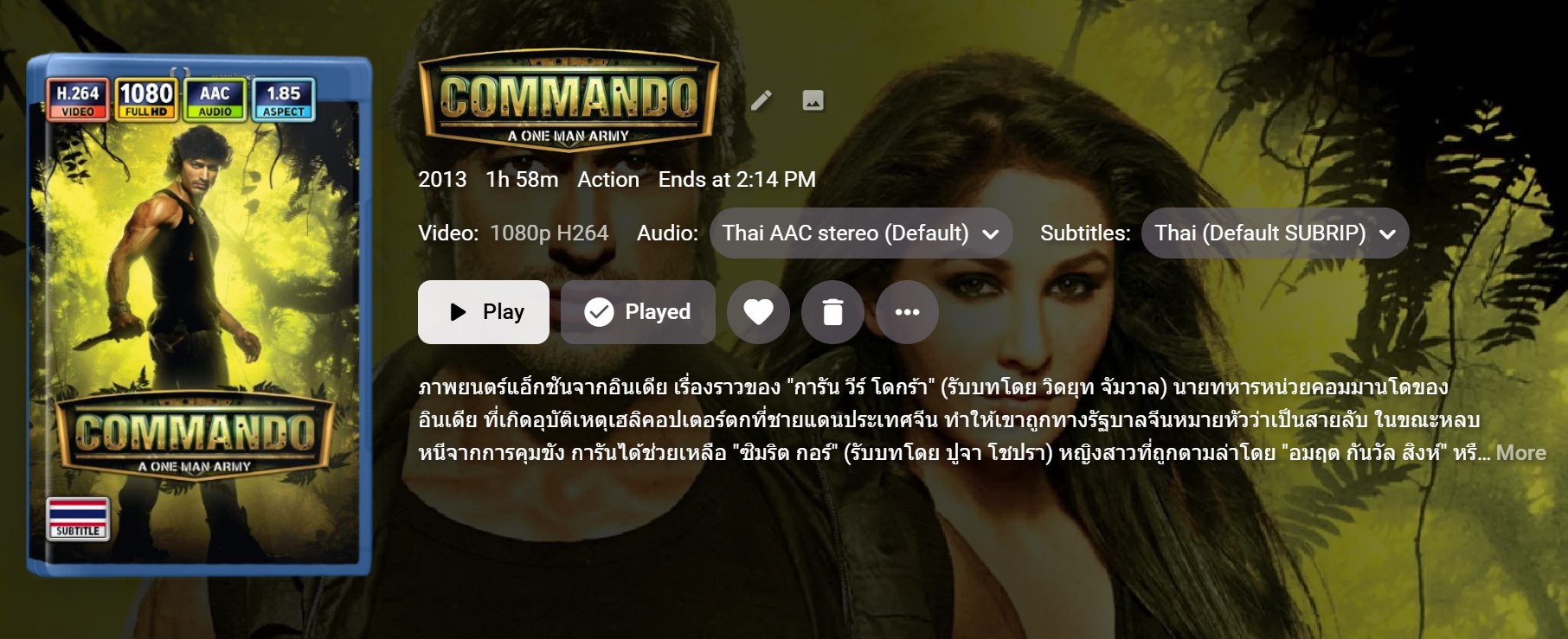Expand the Thai AAC stereo audio dropdown
This screenshot has height=639, width=1568.
861,233
